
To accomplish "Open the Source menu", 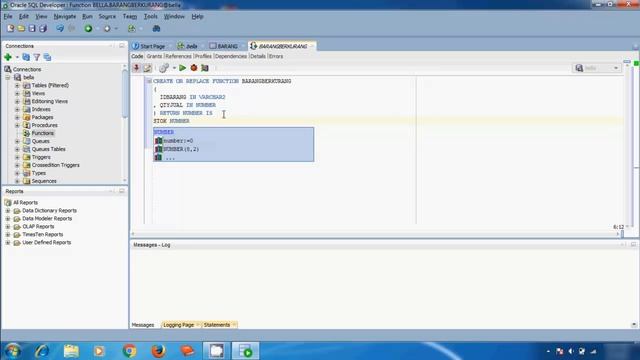I will point(107,16).
